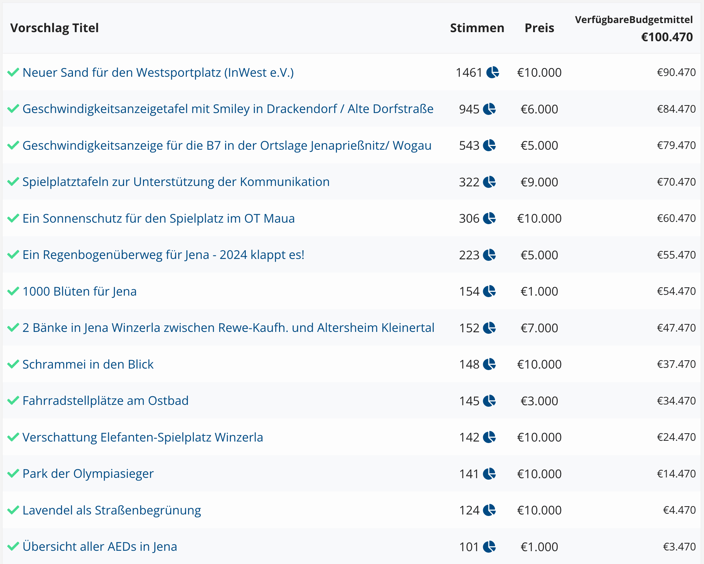The image size is (704, 564).
Task: Open the 2 Bänke in Jena Winzerla link
Action: point(228,328)
